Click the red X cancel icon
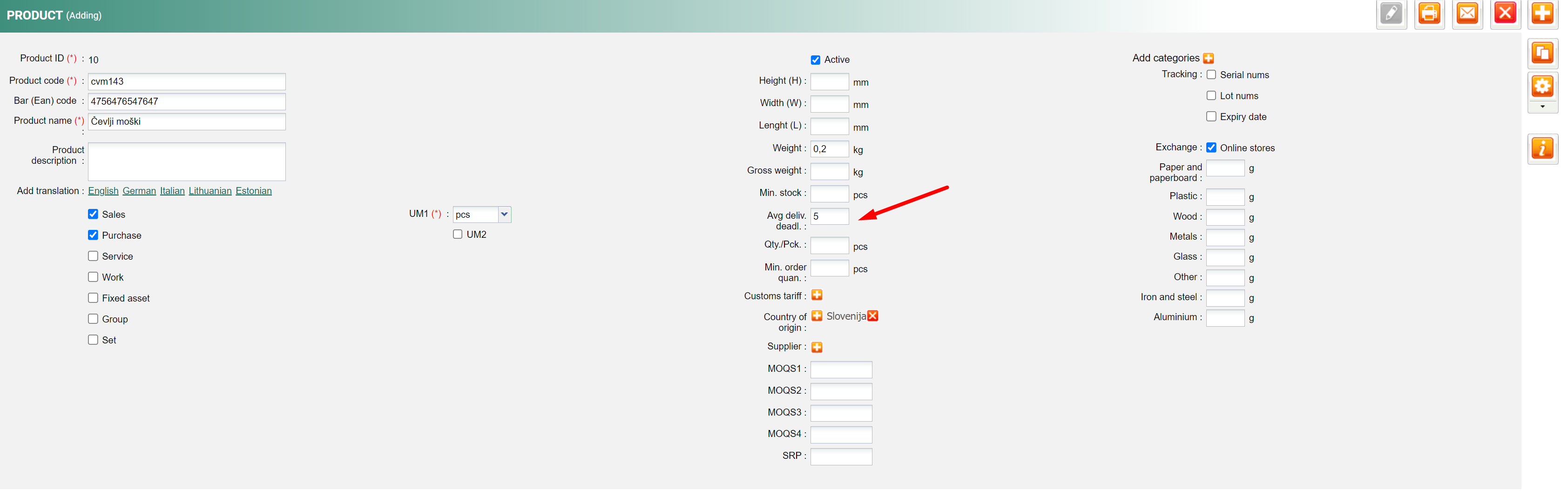 (x=1505, y=13)
